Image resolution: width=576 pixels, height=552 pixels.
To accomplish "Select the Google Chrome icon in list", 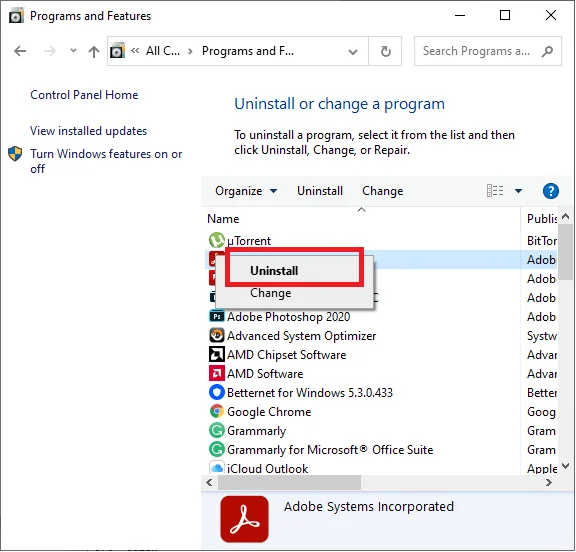I will [x=216, y=411].
